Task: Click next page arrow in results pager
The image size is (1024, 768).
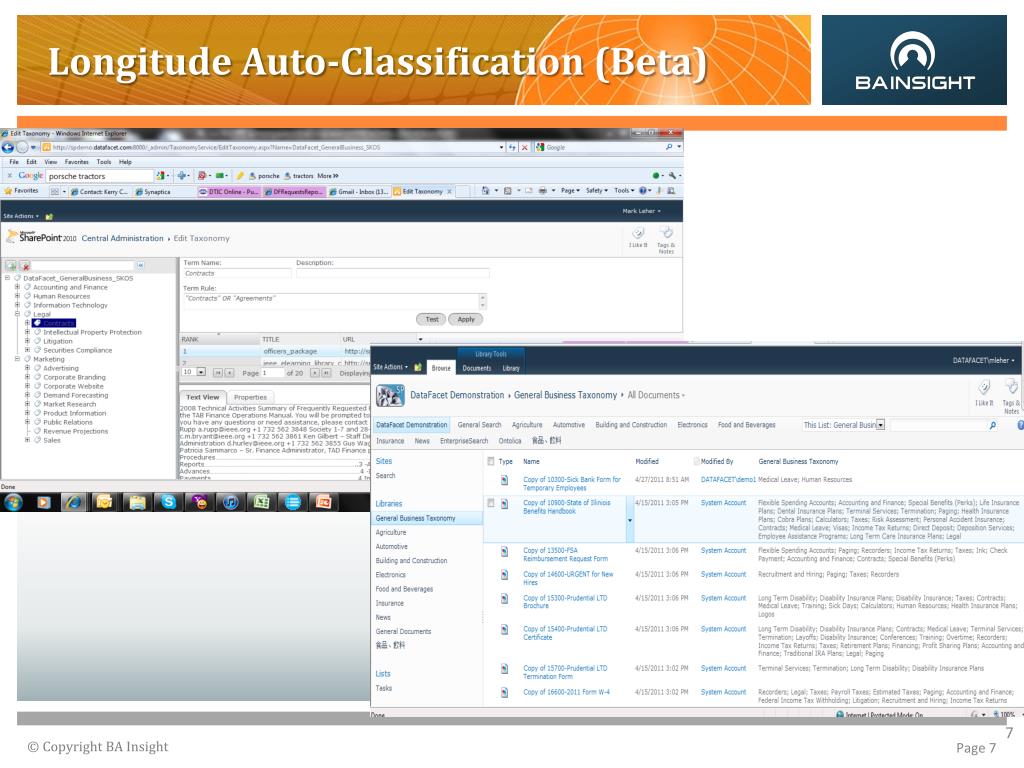Action: click(315, 373)
